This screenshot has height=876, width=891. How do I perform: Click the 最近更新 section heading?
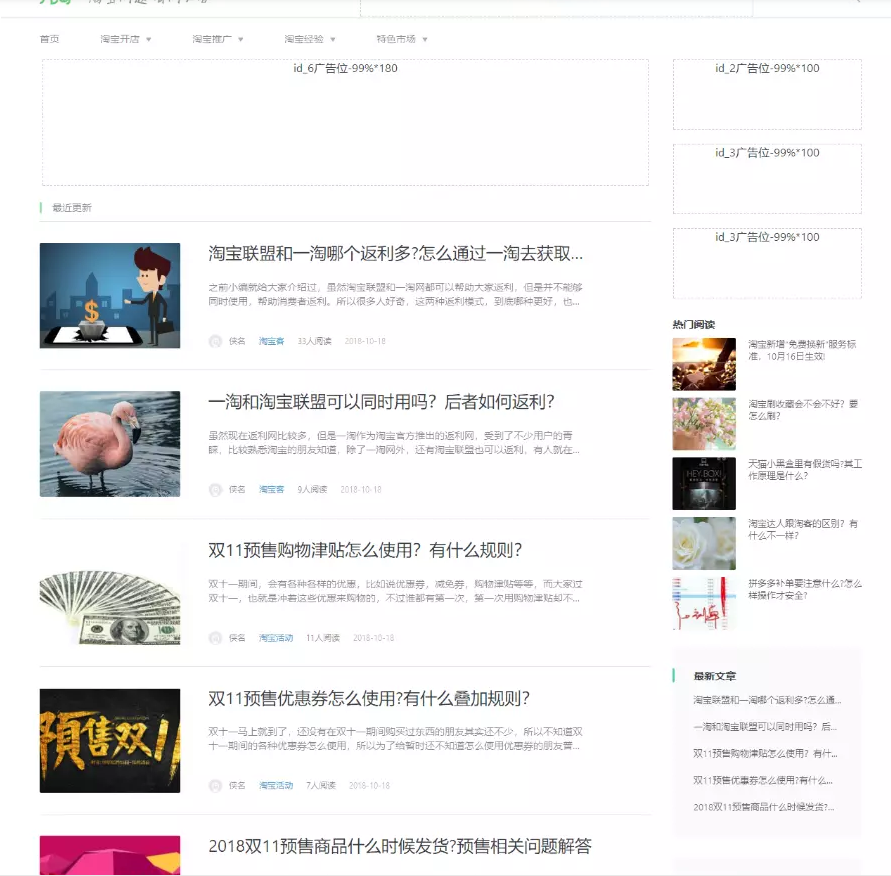click(x=72, y=207)
